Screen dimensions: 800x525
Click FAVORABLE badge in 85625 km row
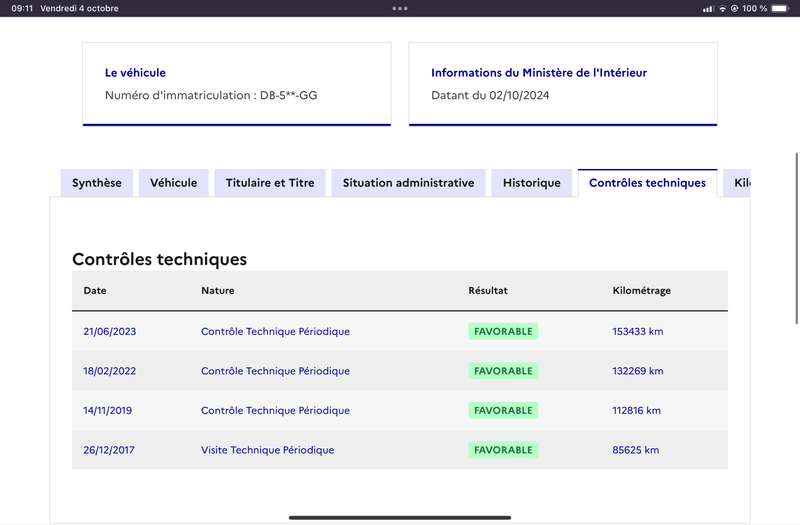pos(503,450)
